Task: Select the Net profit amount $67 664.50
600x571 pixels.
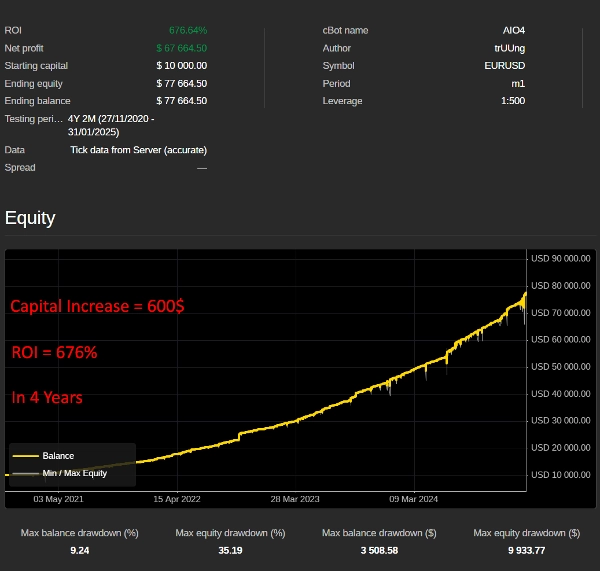Action: [x=182, y=48]
